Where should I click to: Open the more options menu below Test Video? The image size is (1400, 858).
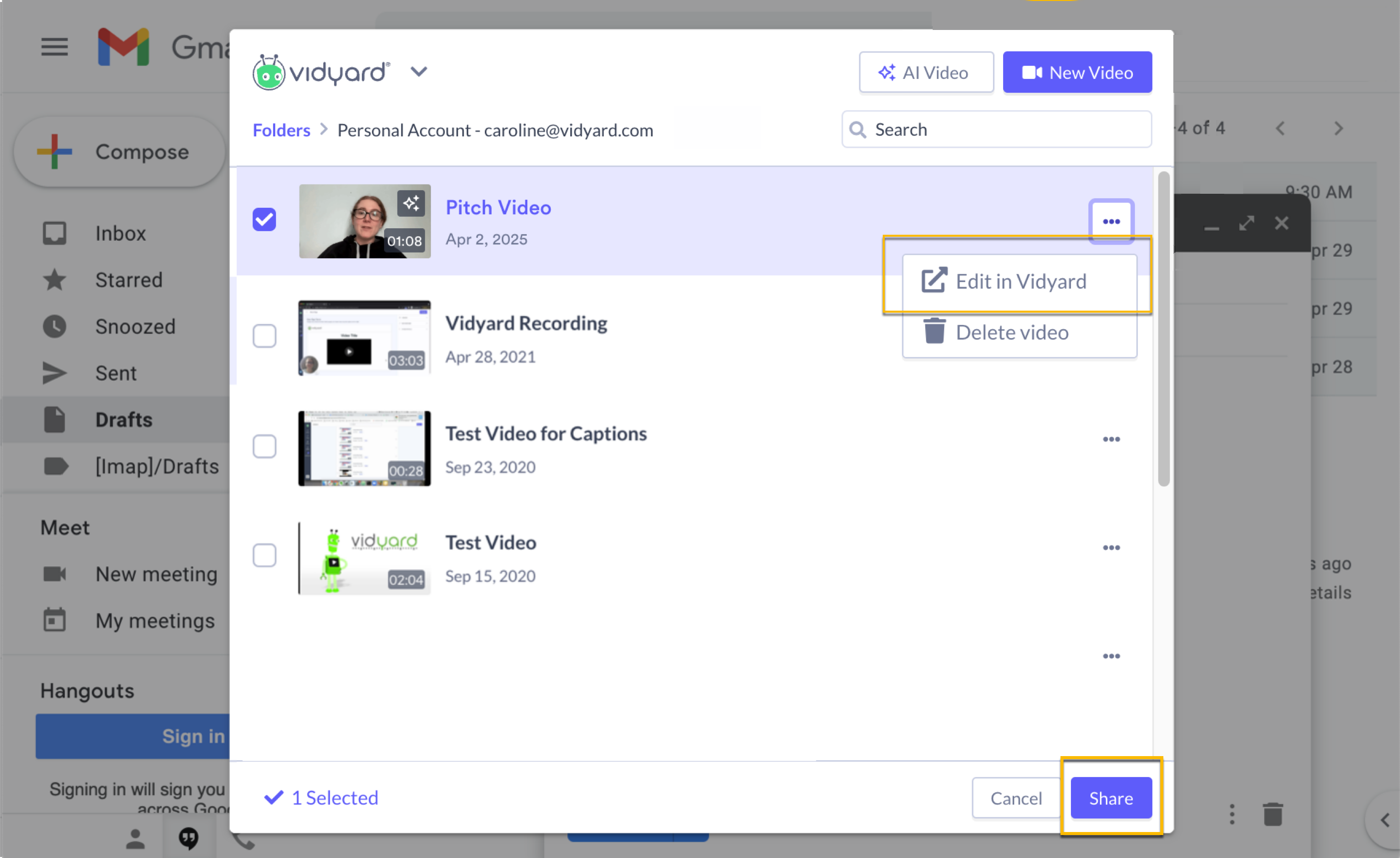[x=1111, y=656]
